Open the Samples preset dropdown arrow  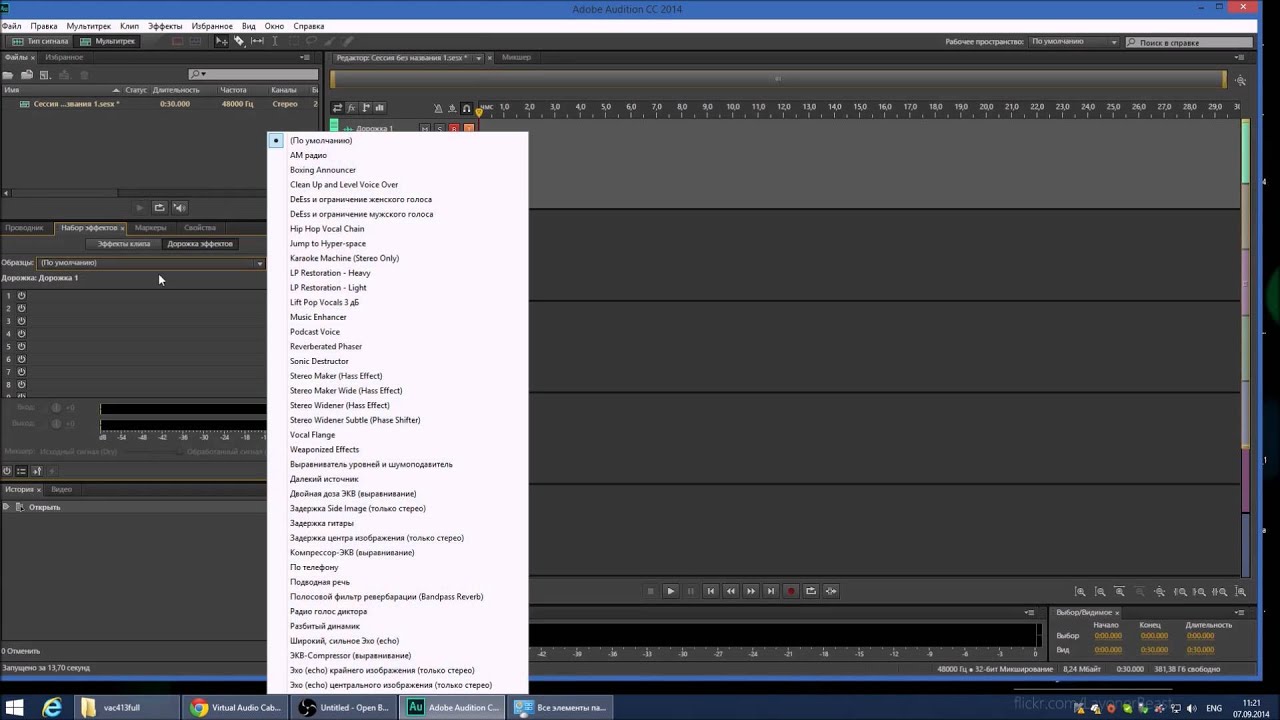[259, 263]
